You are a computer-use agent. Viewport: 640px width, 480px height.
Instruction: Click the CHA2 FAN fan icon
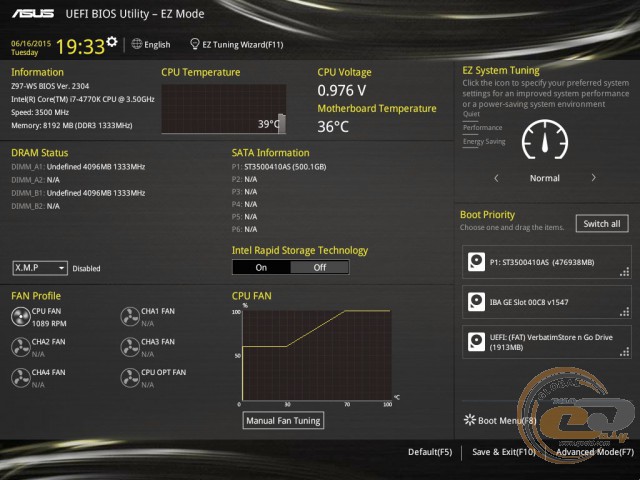click(x=20, y=347)
